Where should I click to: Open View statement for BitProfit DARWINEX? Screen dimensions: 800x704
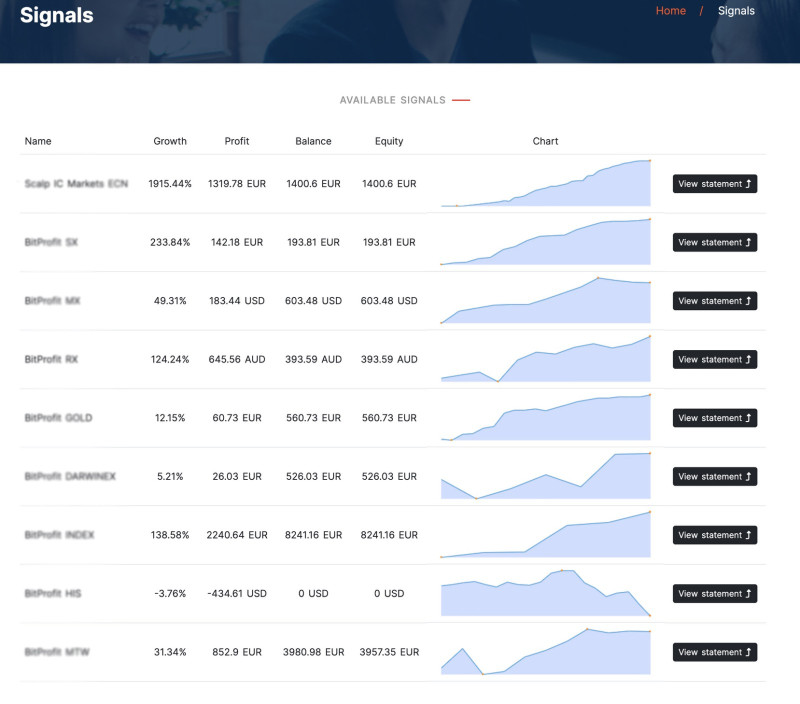[x=714, y=477]
